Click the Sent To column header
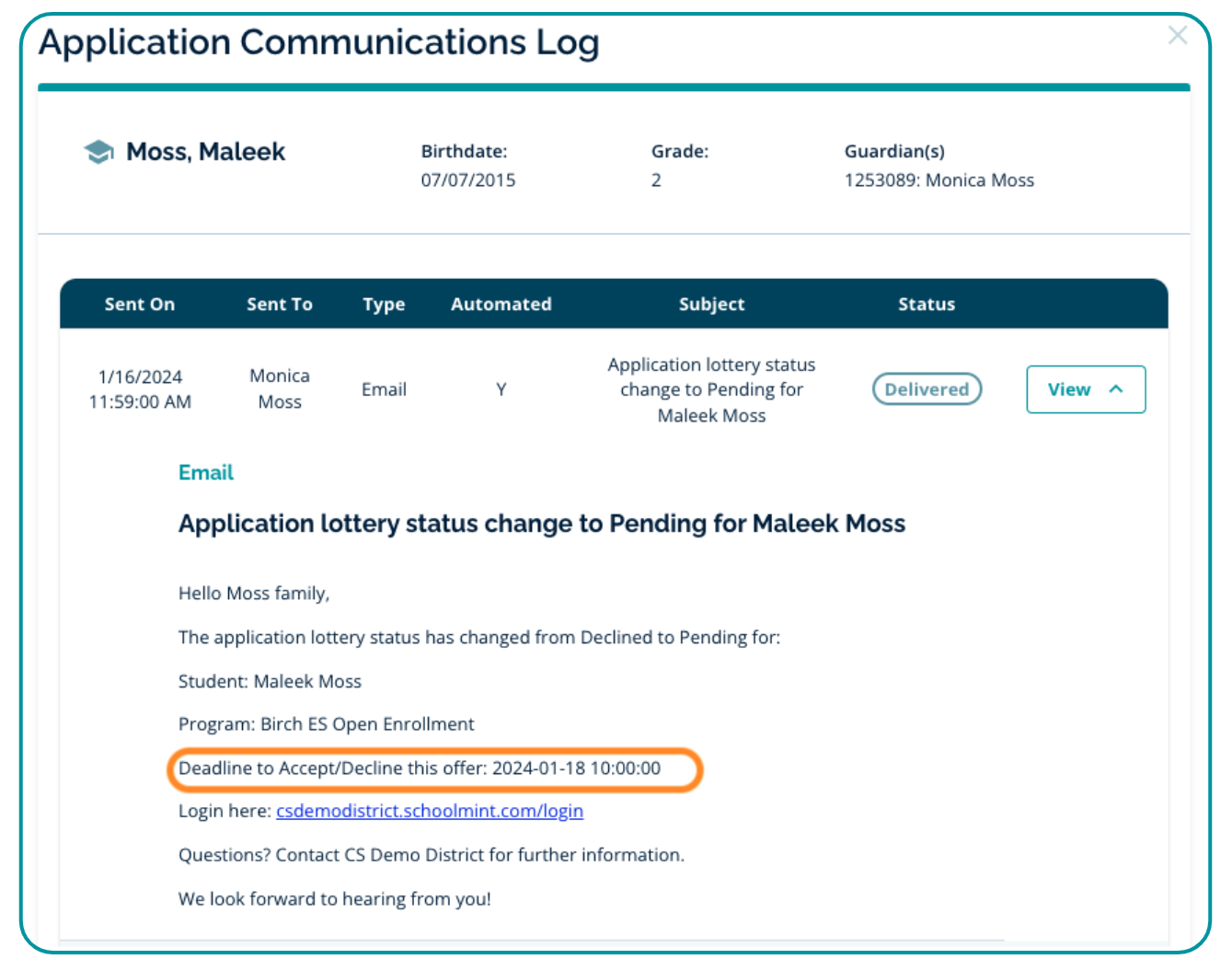Image resolution: width=1232 pixels, height=959 pixels. click(279, 305)
